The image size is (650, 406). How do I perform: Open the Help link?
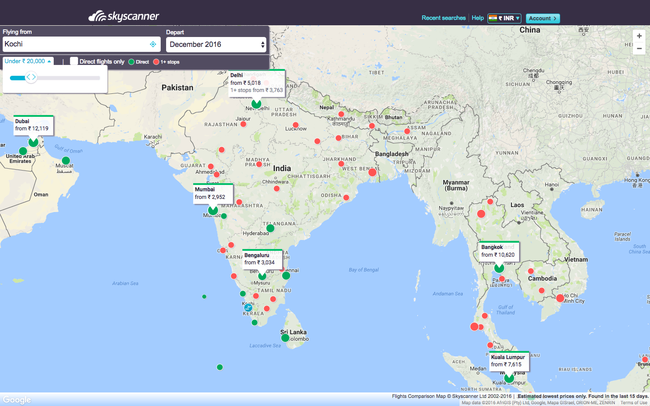(478, 18)
